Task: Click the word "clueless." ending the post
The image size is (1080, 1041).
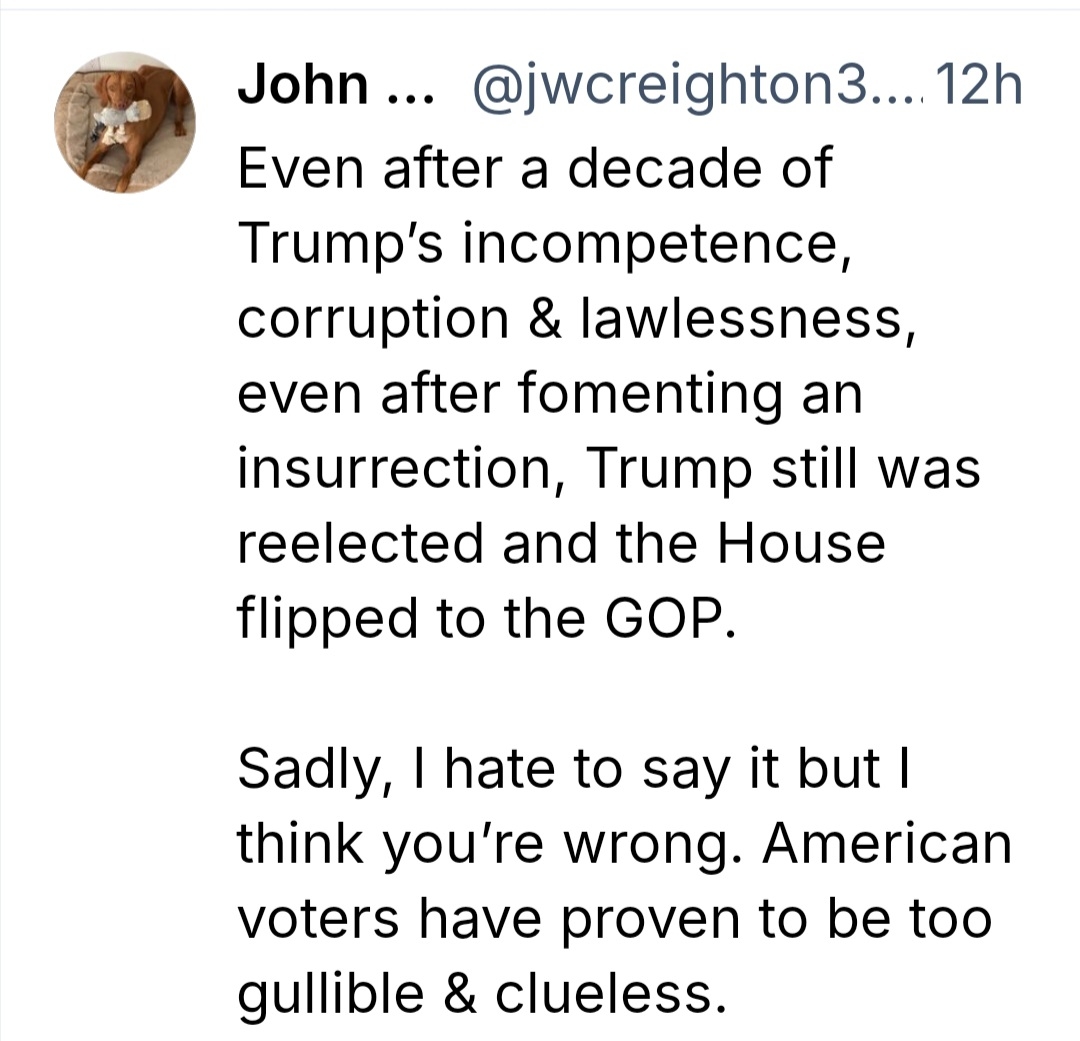Action: click(620, 993)
